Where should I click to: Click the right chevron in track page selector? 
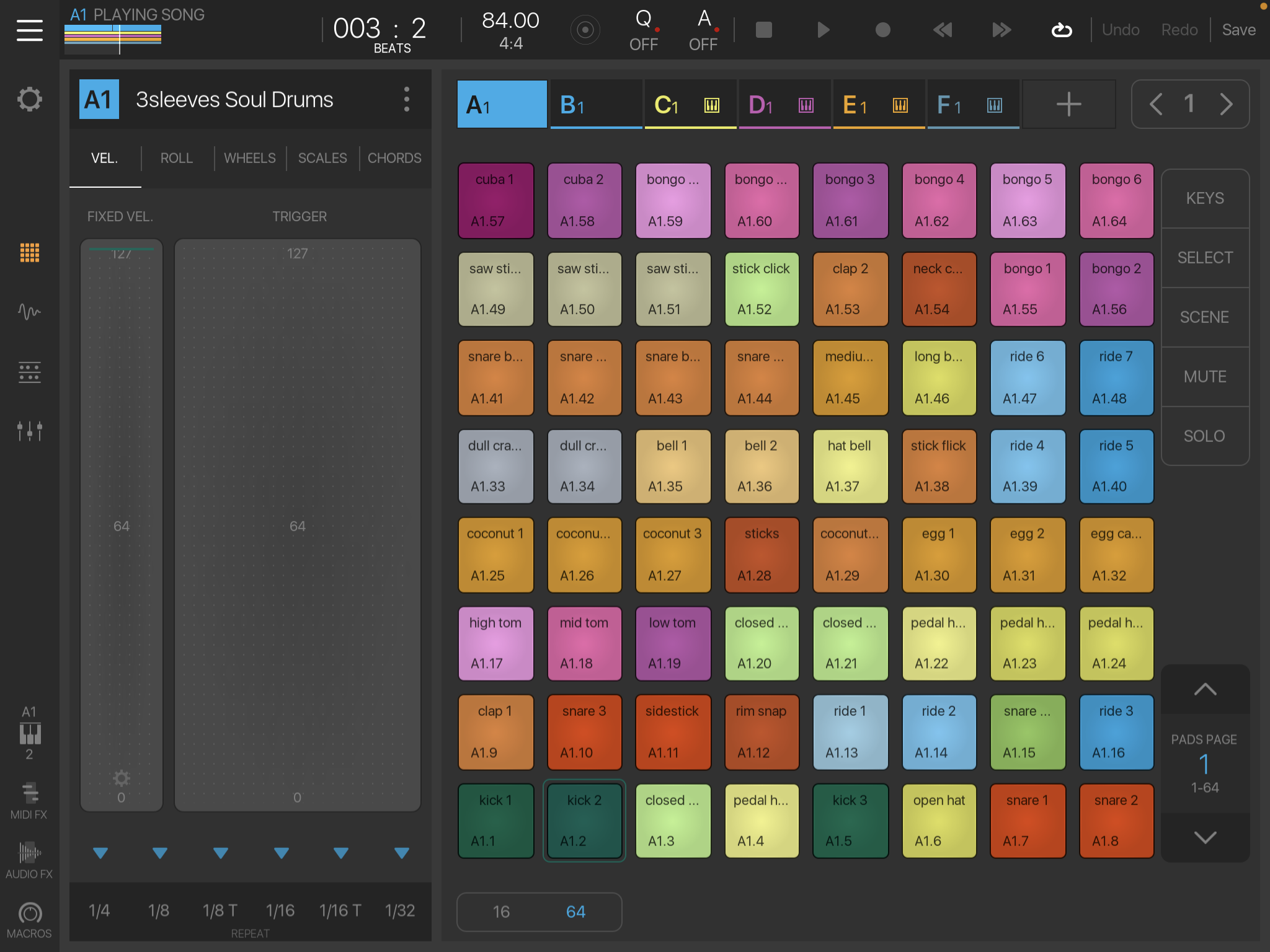click(x=1225, y=104)
